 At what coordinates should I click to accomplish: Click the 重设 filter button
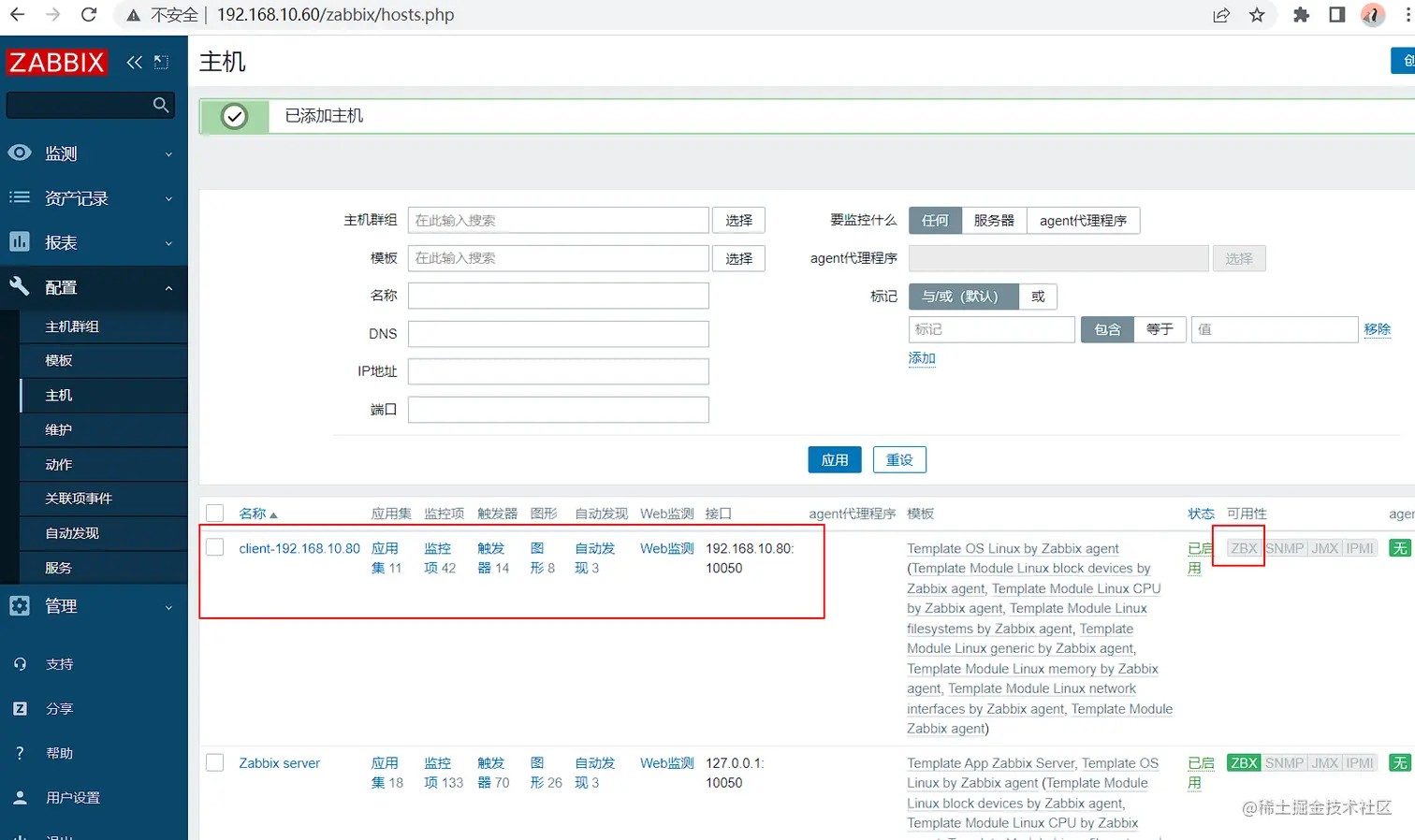click(899, 460)
